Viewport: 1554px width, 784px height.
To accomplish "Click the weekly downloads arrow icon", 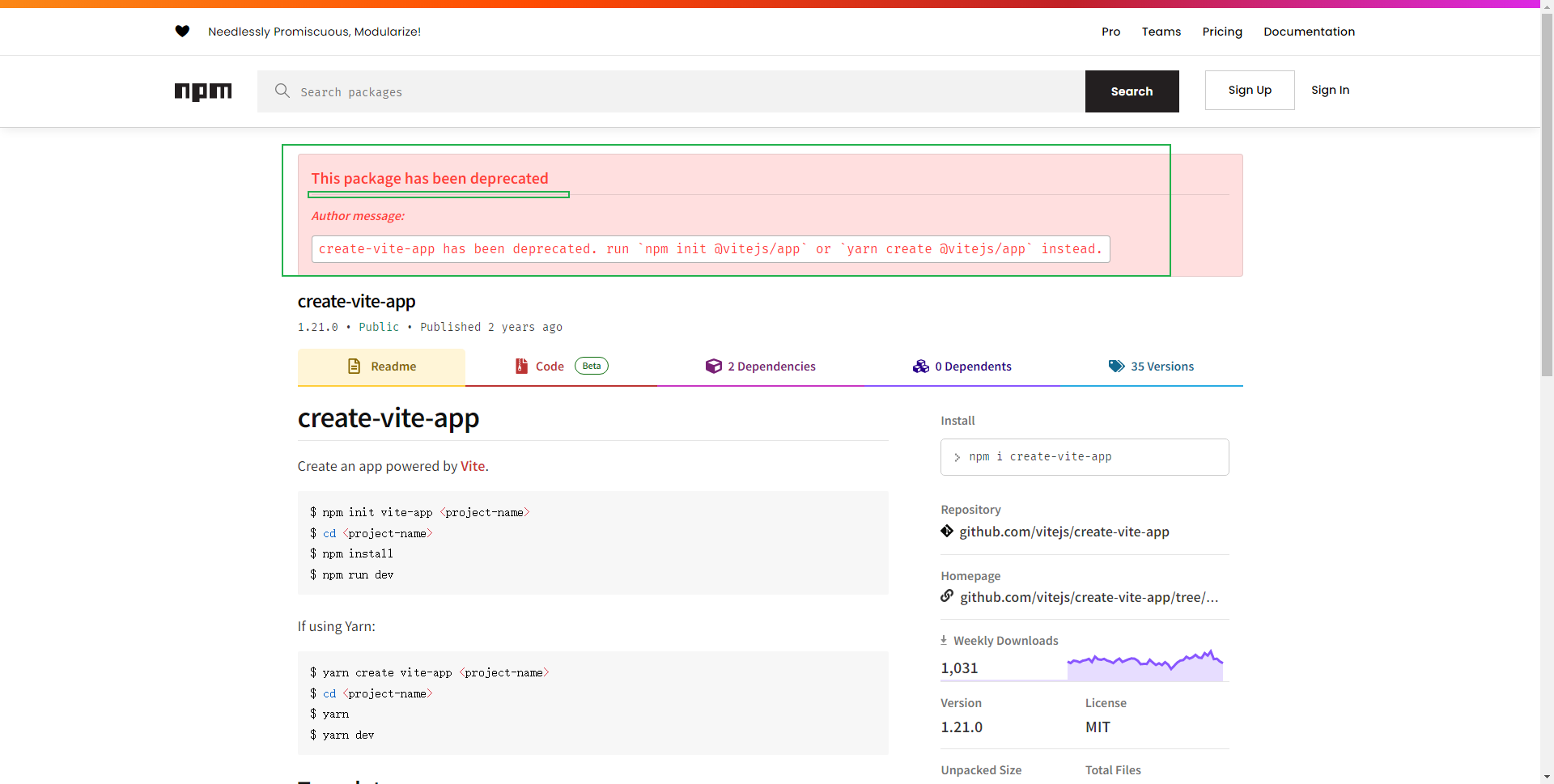I will click(x=944, y=640).
